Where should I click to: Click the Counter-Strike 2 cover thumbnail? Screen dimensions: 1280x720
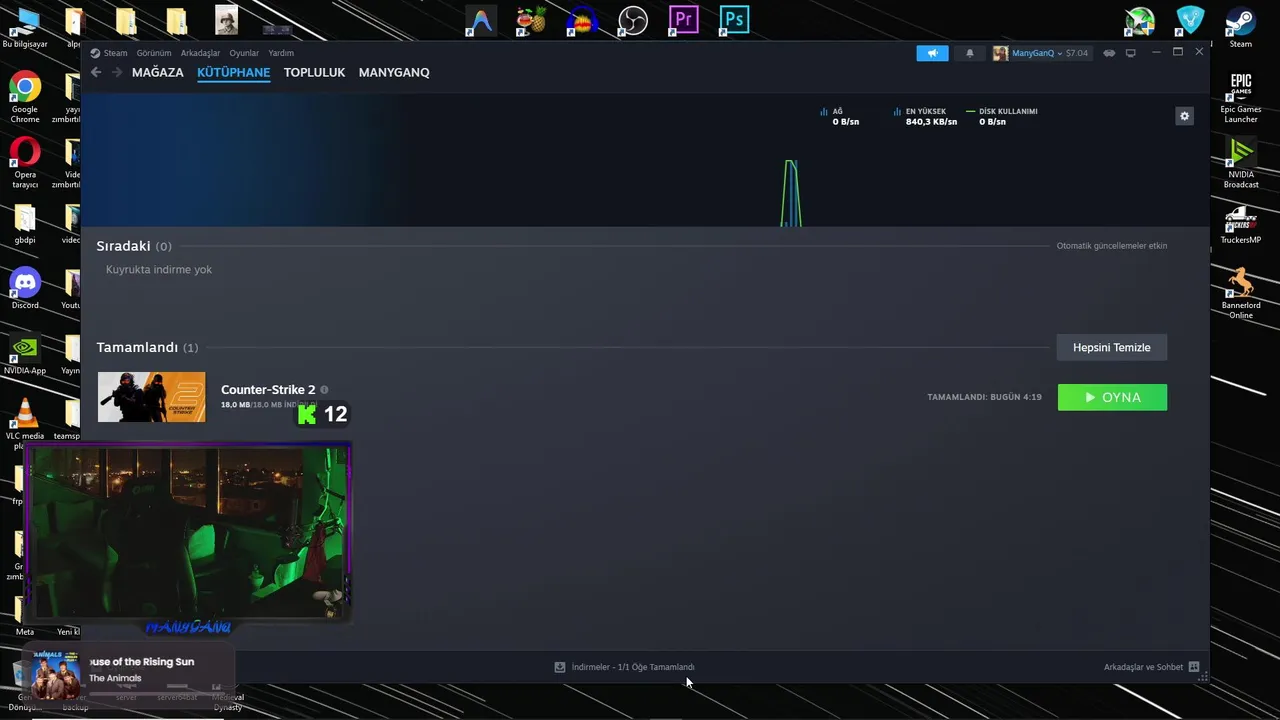pos(151,397)
